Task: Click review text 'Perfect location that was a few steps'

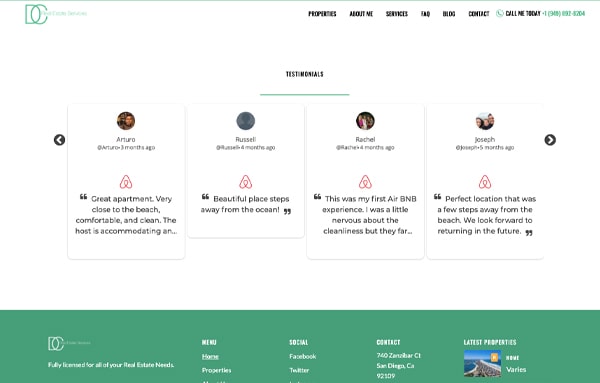Action: tap(485, 215)
